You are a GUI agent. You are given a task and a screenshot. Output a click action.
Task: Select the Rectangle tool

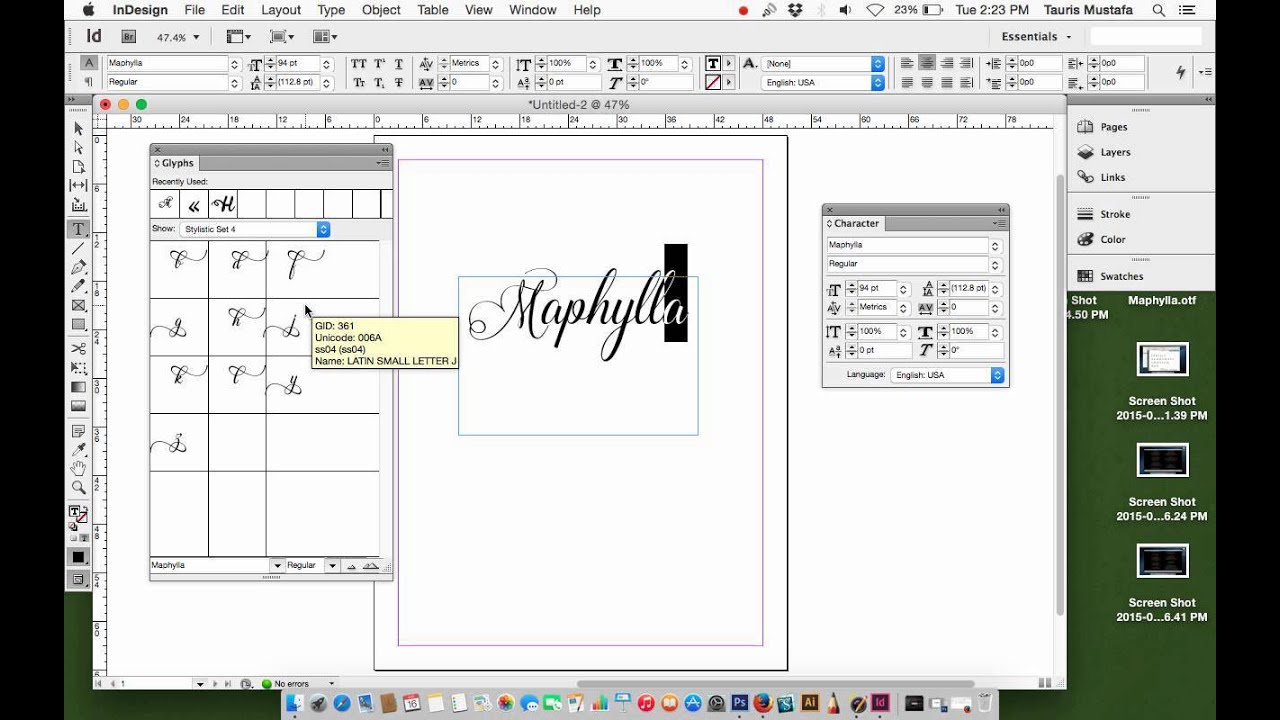pos(79,324)
